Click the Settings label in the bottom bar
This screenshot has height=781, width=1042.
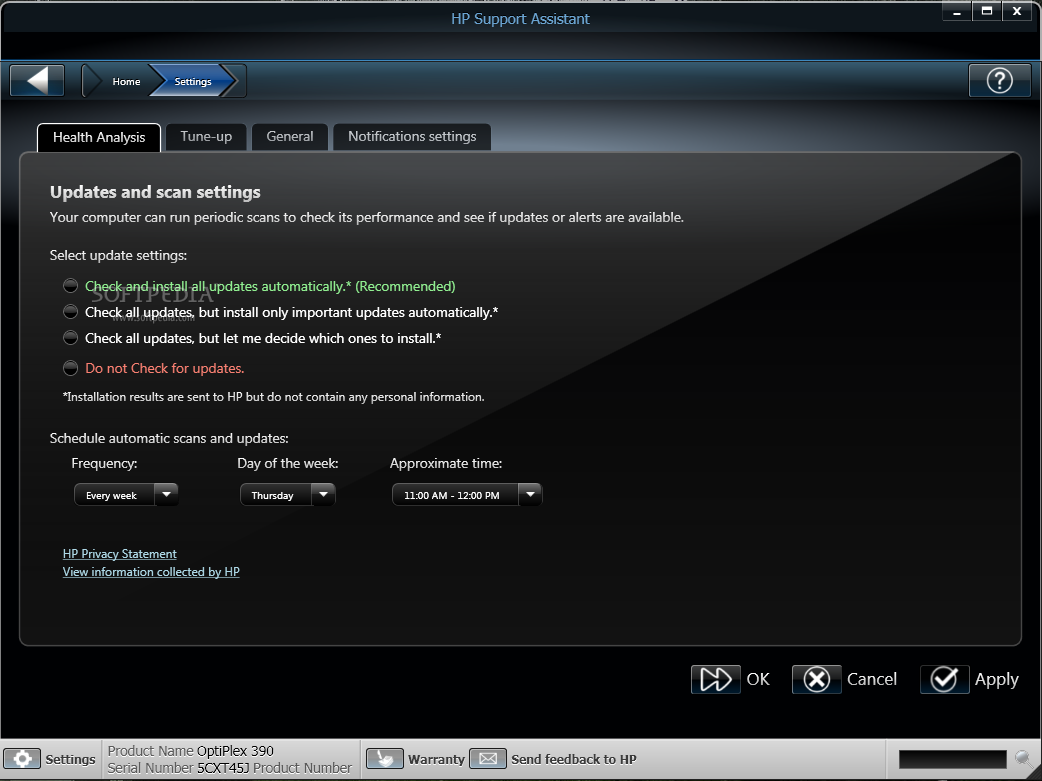pos(70,759)
